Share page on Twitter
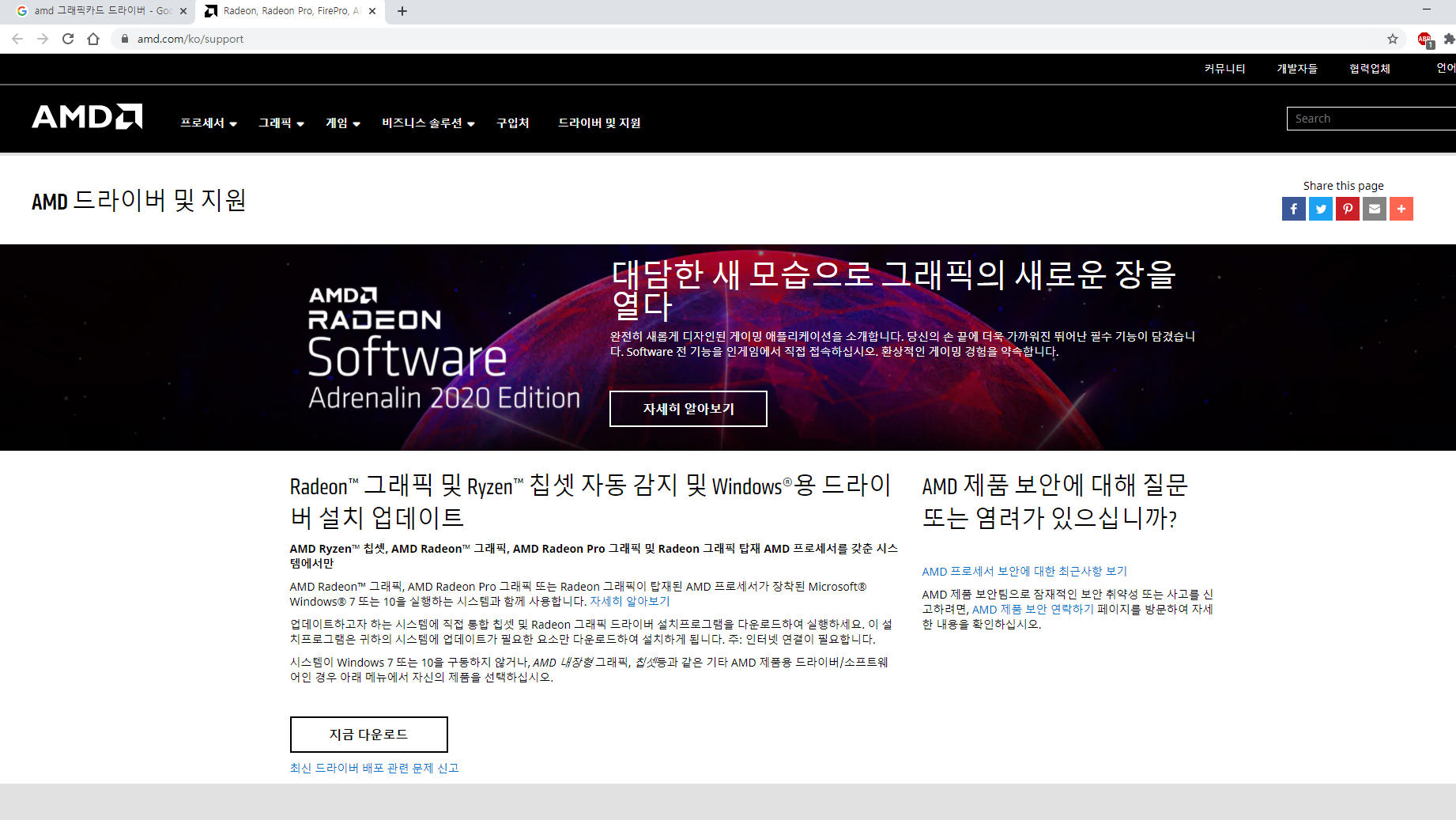Viewport: 1456px width, 820px height. (1321, 209)
